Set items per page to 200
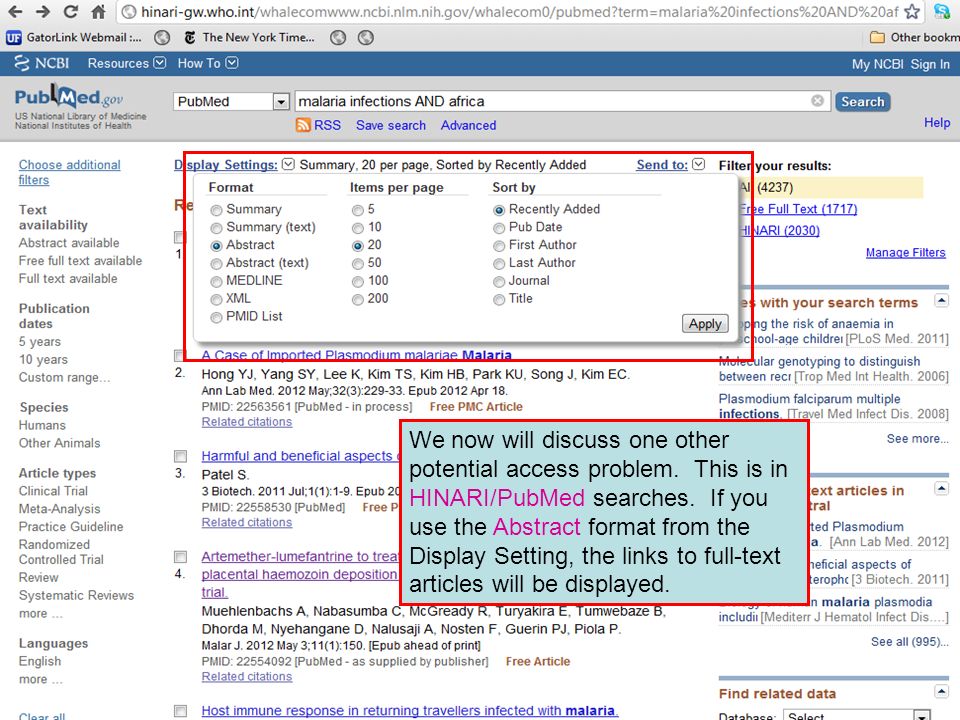The width and height of the screenshot is (960, 720). point(358,299)
